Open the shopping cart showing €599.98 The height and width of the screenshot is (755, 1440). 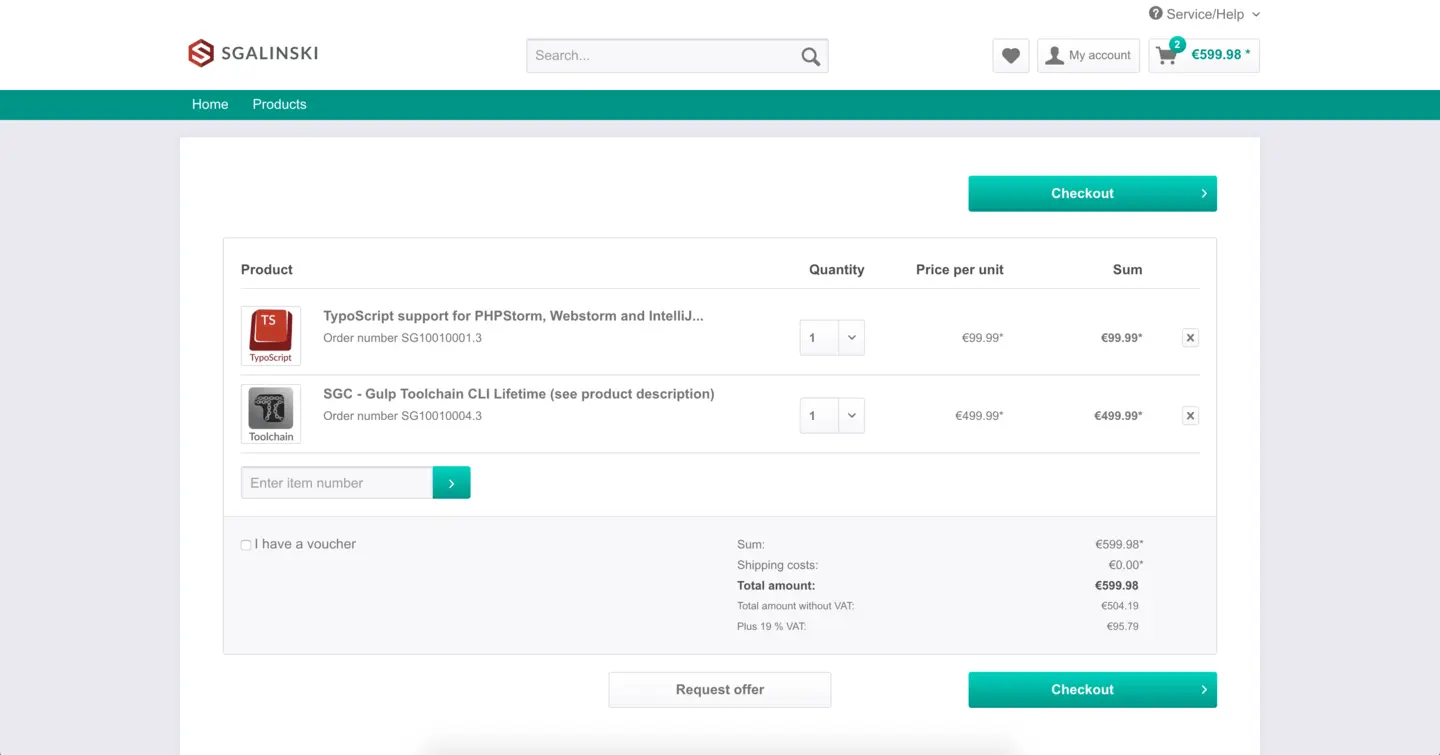coord(1204,56)
